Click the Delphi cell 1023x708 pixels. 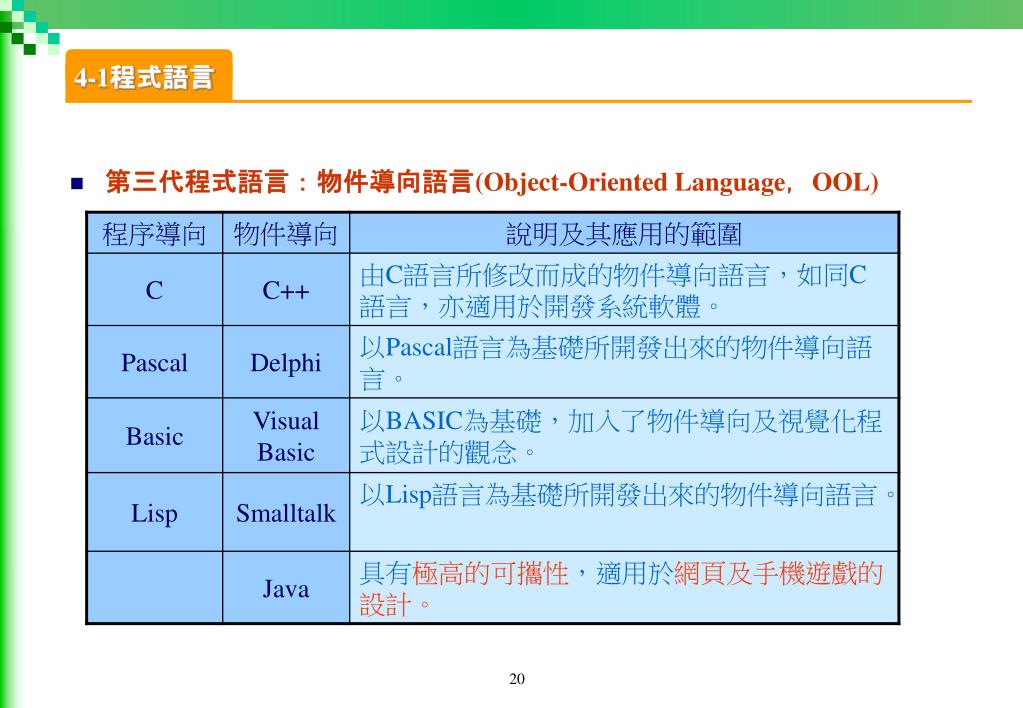285,362
